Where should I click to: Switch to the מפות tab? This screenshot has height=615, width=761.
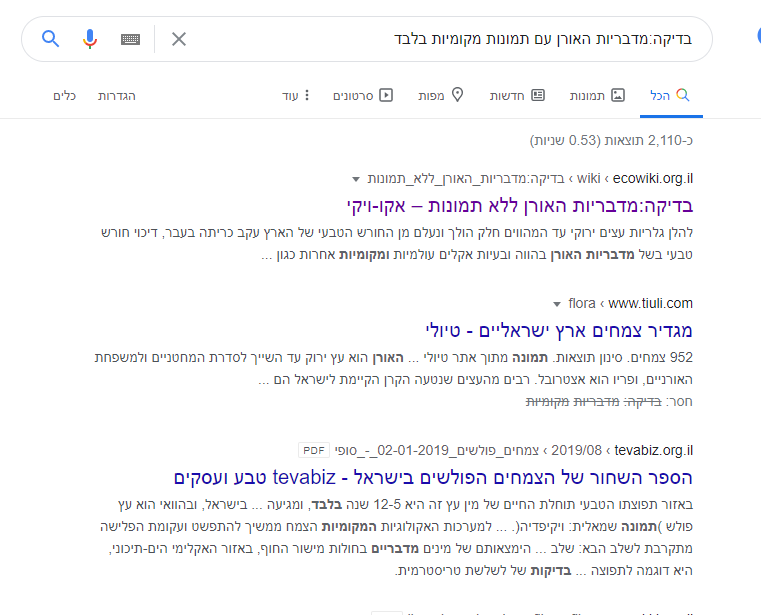[x=441, y=95]
